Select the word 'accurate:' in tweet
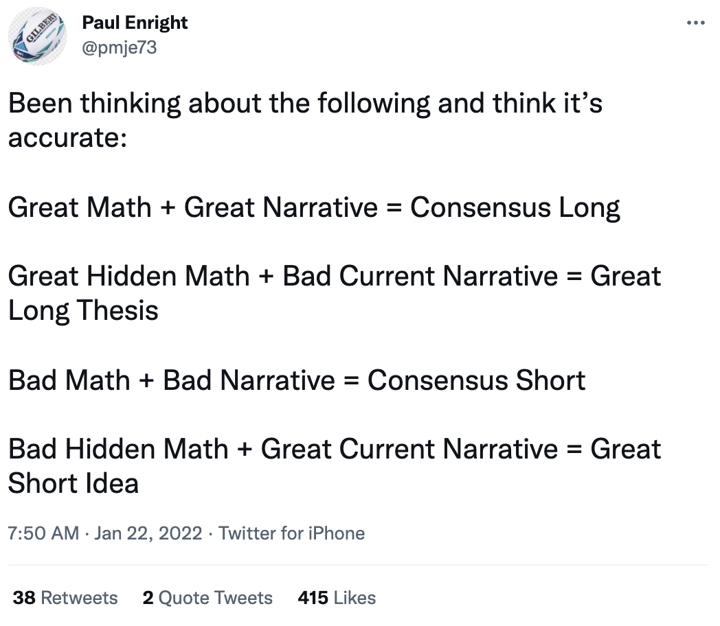The image size is (720, 626). coord(68,137)
